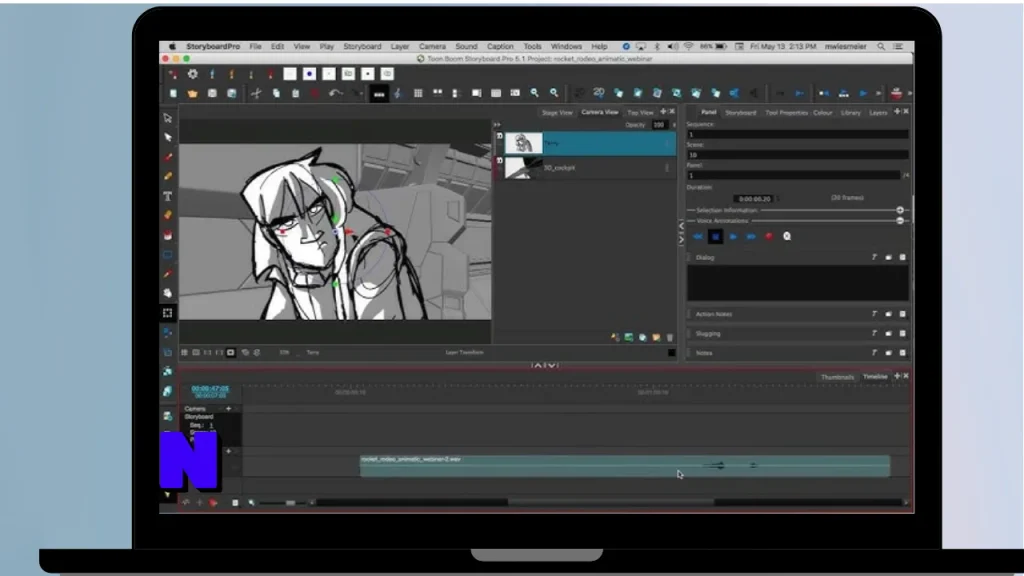Click the white square with blue dot
1024x576 pixels.
coord(310,74)
